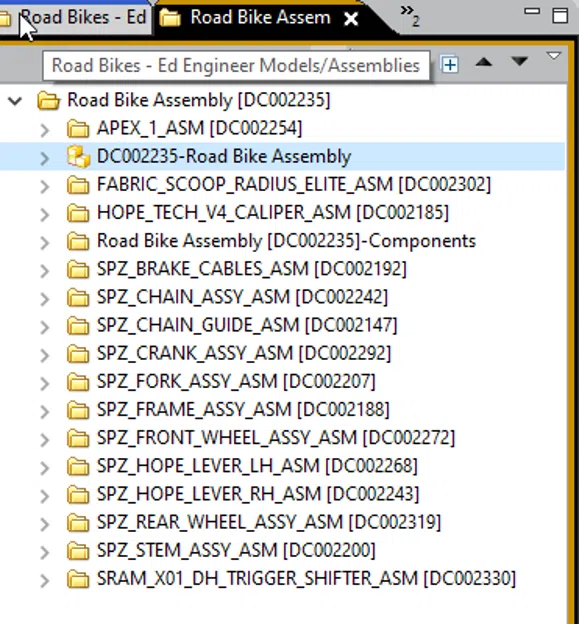Expand SPZ_STEM_ASSY_ASM node
The height and width of the screenshot is (625, 579).
[45, 552]
